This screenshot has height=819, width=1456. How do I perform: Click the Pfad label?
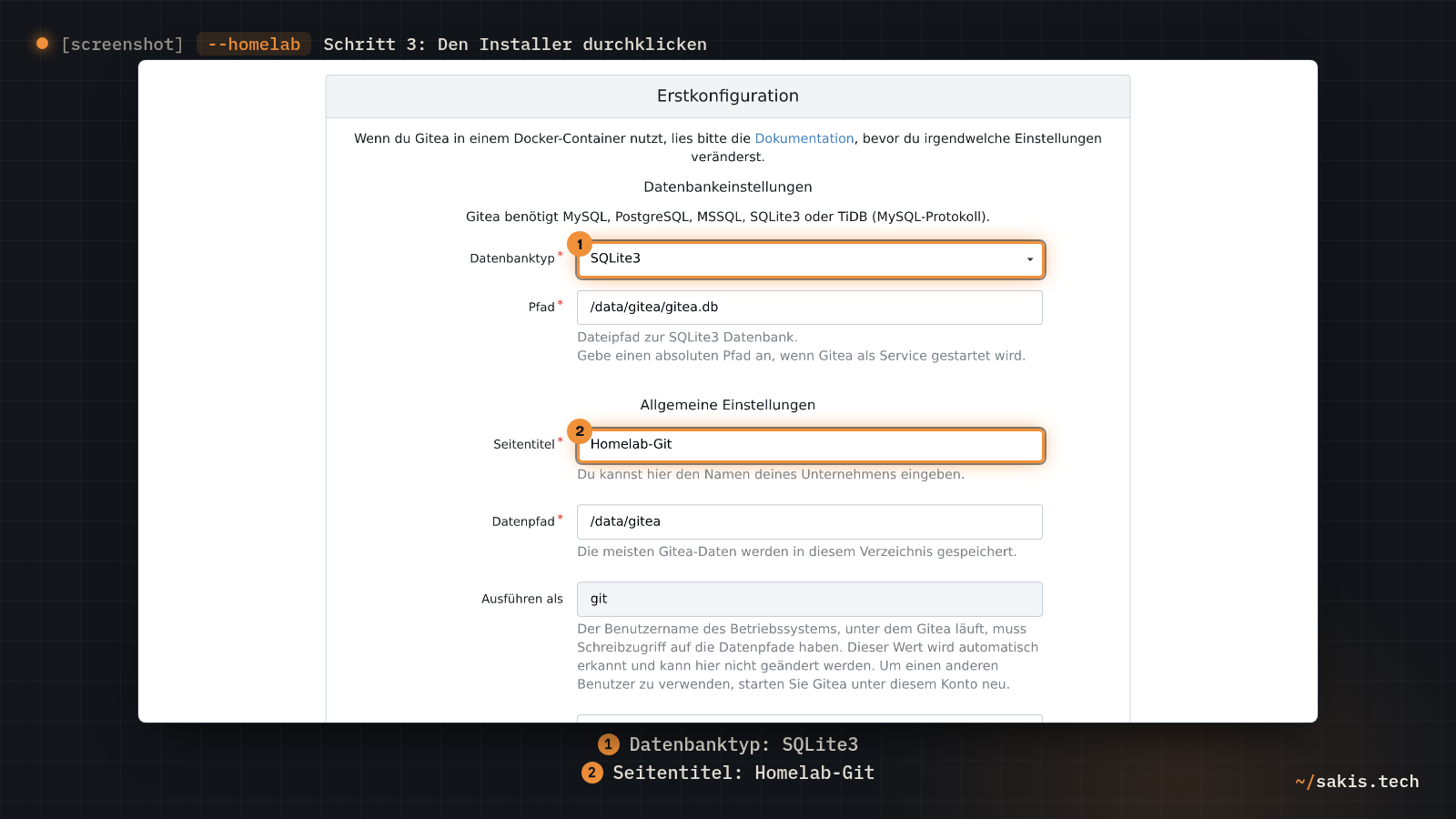541,308
